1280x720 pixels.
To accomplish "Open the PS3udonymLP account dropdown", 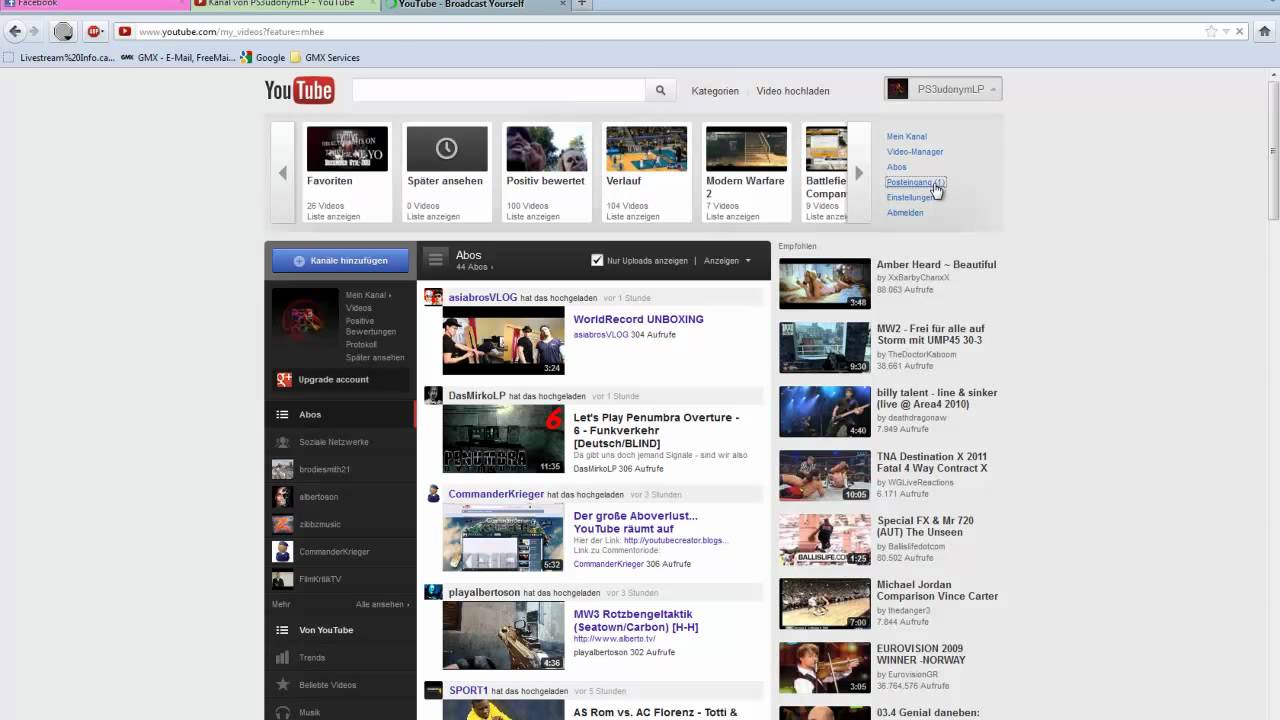I will 943,89.
